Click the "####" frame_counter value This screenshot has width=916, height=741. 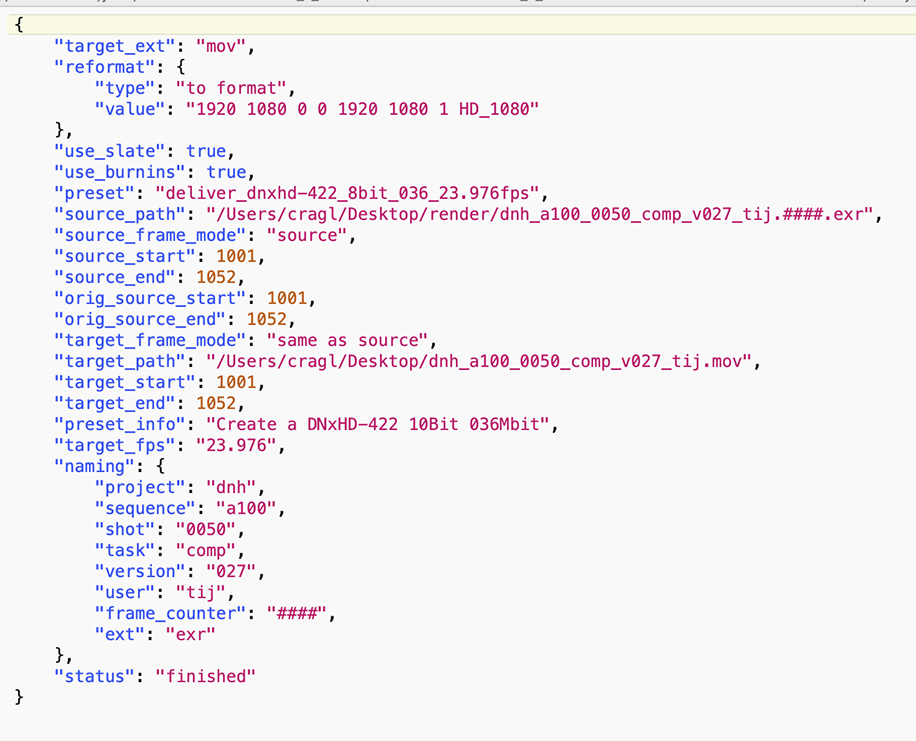tap(296, 613)
